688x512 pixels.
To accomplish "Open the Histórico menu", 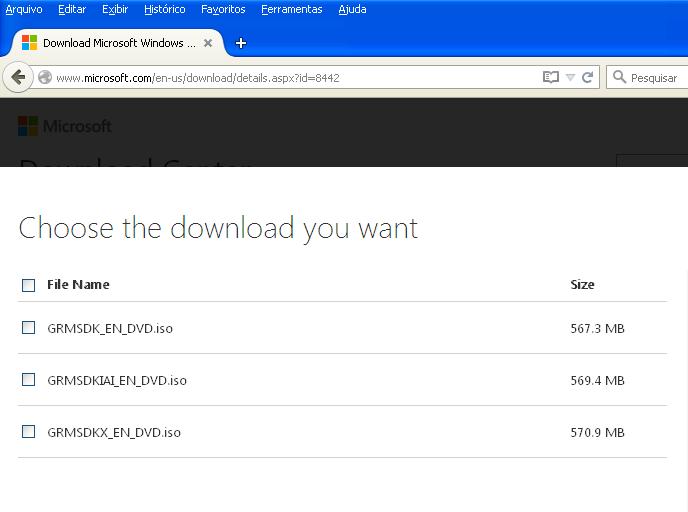I will pos(165,9).
